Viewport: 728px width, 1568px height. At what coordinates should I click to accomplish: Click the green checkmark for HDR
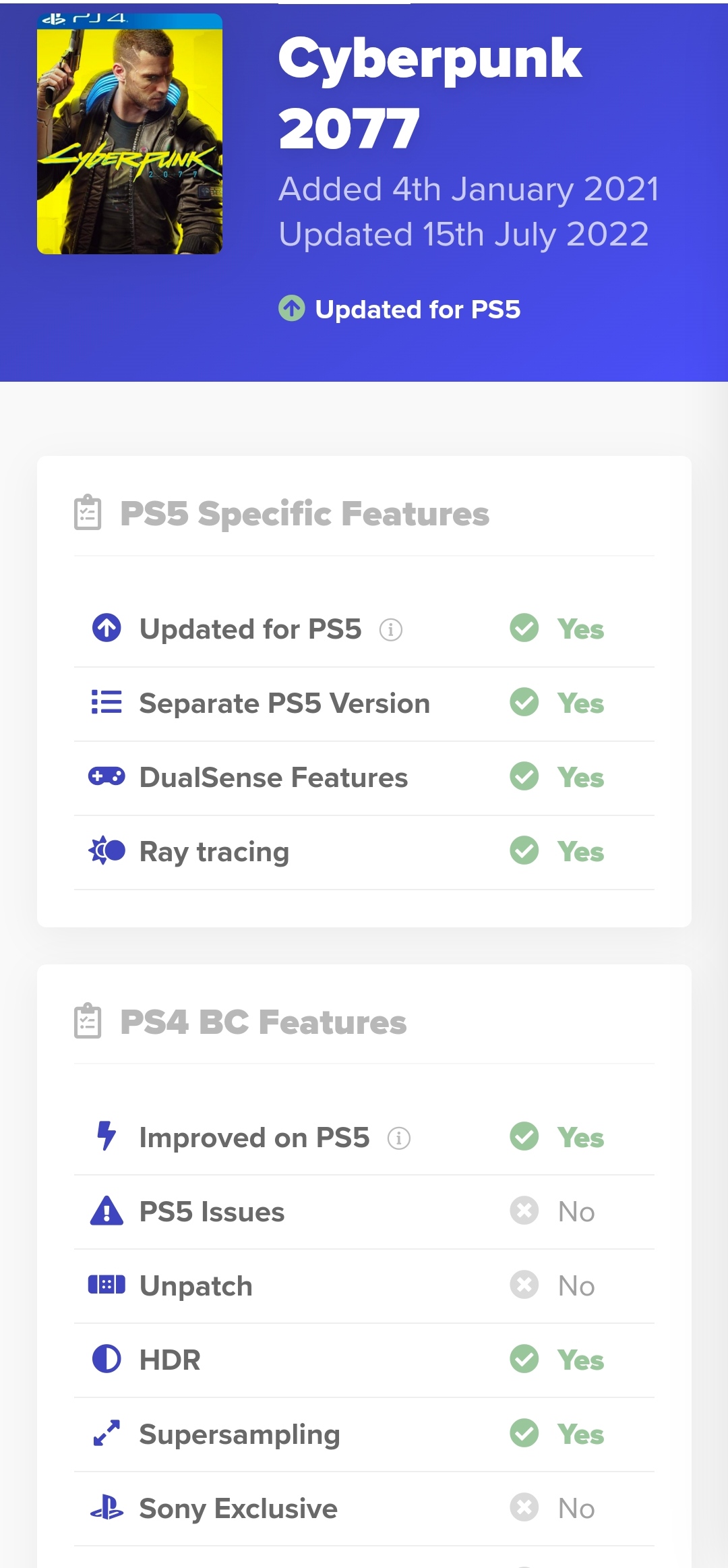tap(524, 1359)
